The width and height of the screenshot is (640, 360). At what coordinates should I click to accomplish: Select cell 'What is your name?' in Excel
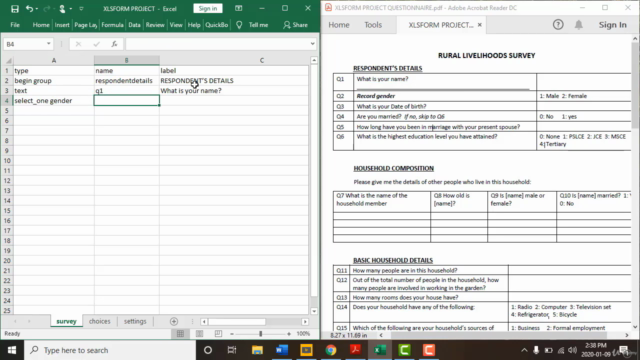tap(234, 91)
